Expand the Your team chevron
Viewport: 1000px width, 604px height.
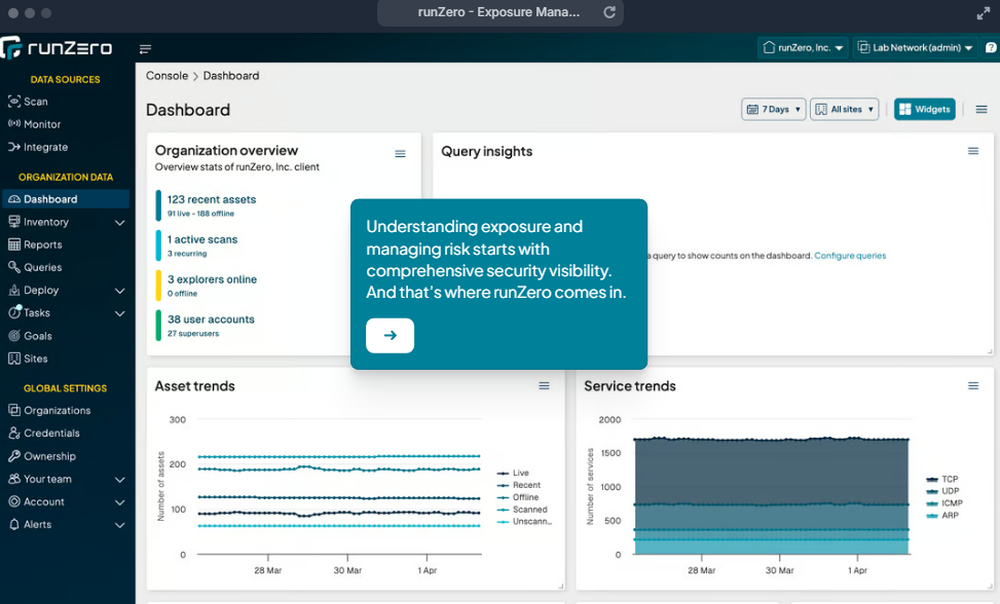click(x=119, y=480)
